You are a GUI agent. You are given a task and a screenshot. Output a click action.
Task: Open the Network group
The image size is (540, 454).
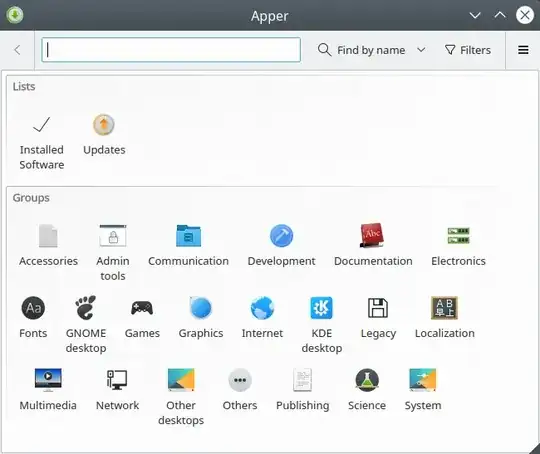click(117, 390)
